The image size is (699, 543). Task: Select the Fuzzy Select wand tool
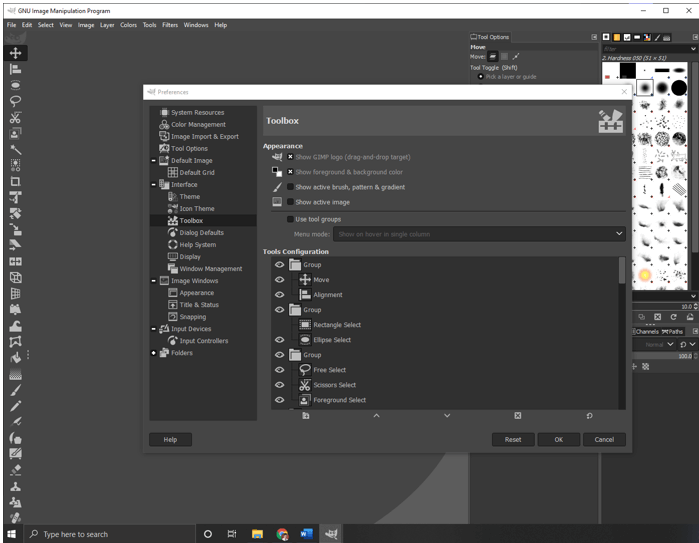point(16,149)
